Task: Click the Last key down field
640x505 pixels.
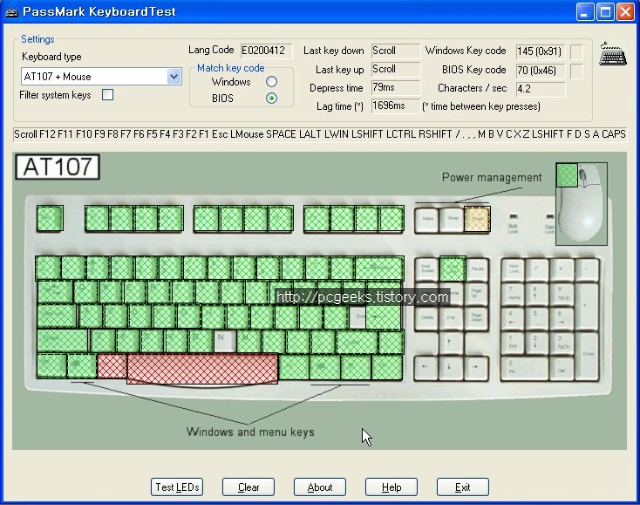Action: click(396, 51)
